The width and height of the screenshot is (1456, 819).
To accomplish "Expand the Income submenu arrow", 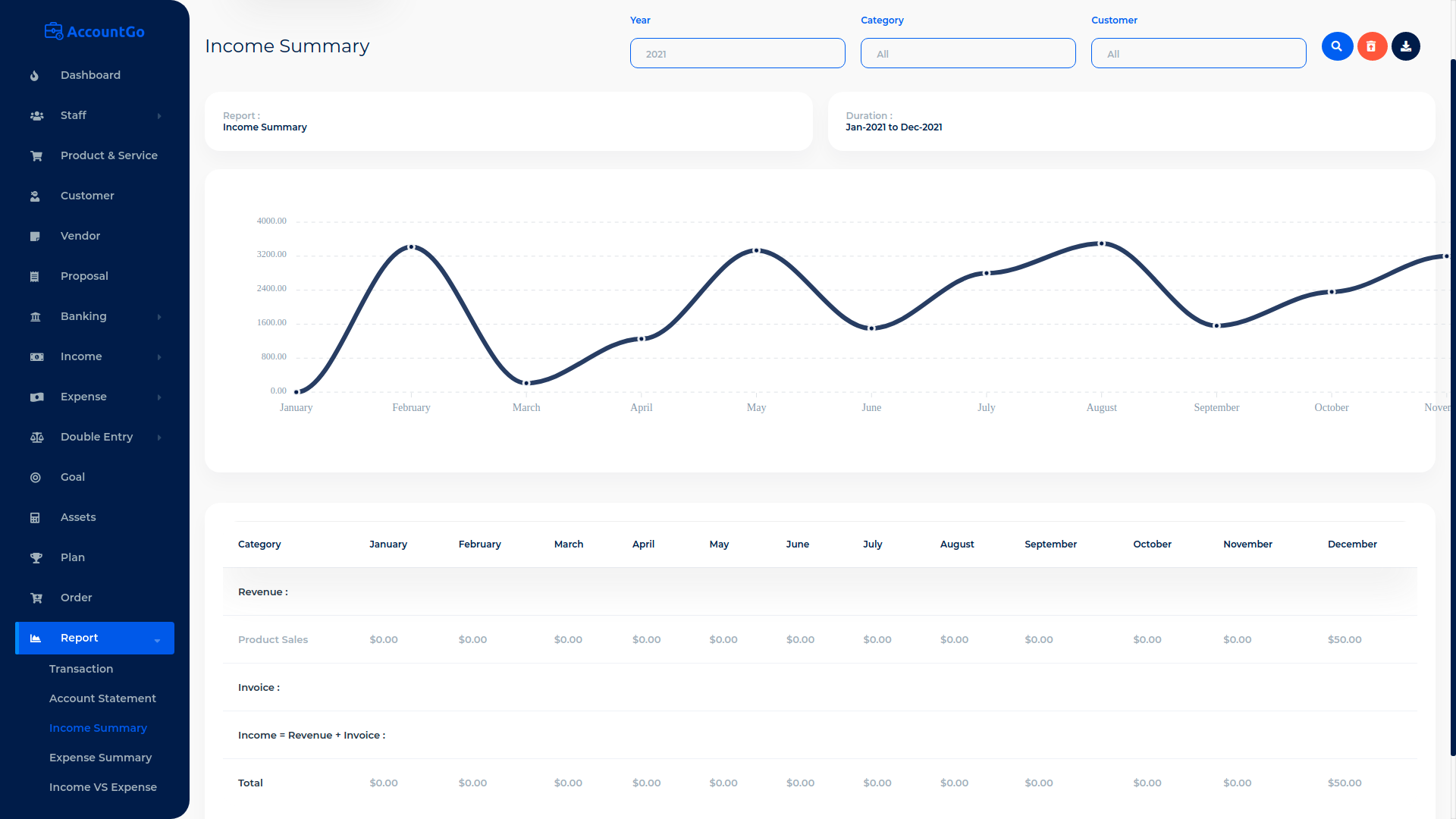I will point(159,357).
